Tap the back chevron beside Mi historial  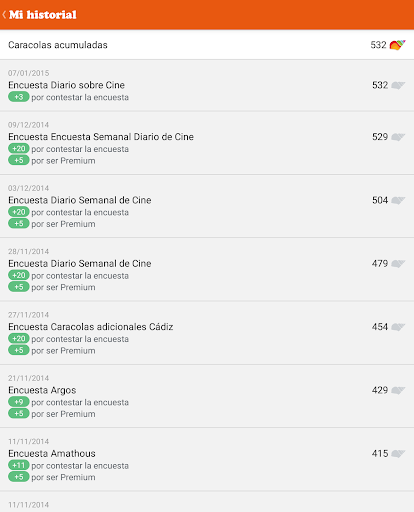(x=4, y=15)
